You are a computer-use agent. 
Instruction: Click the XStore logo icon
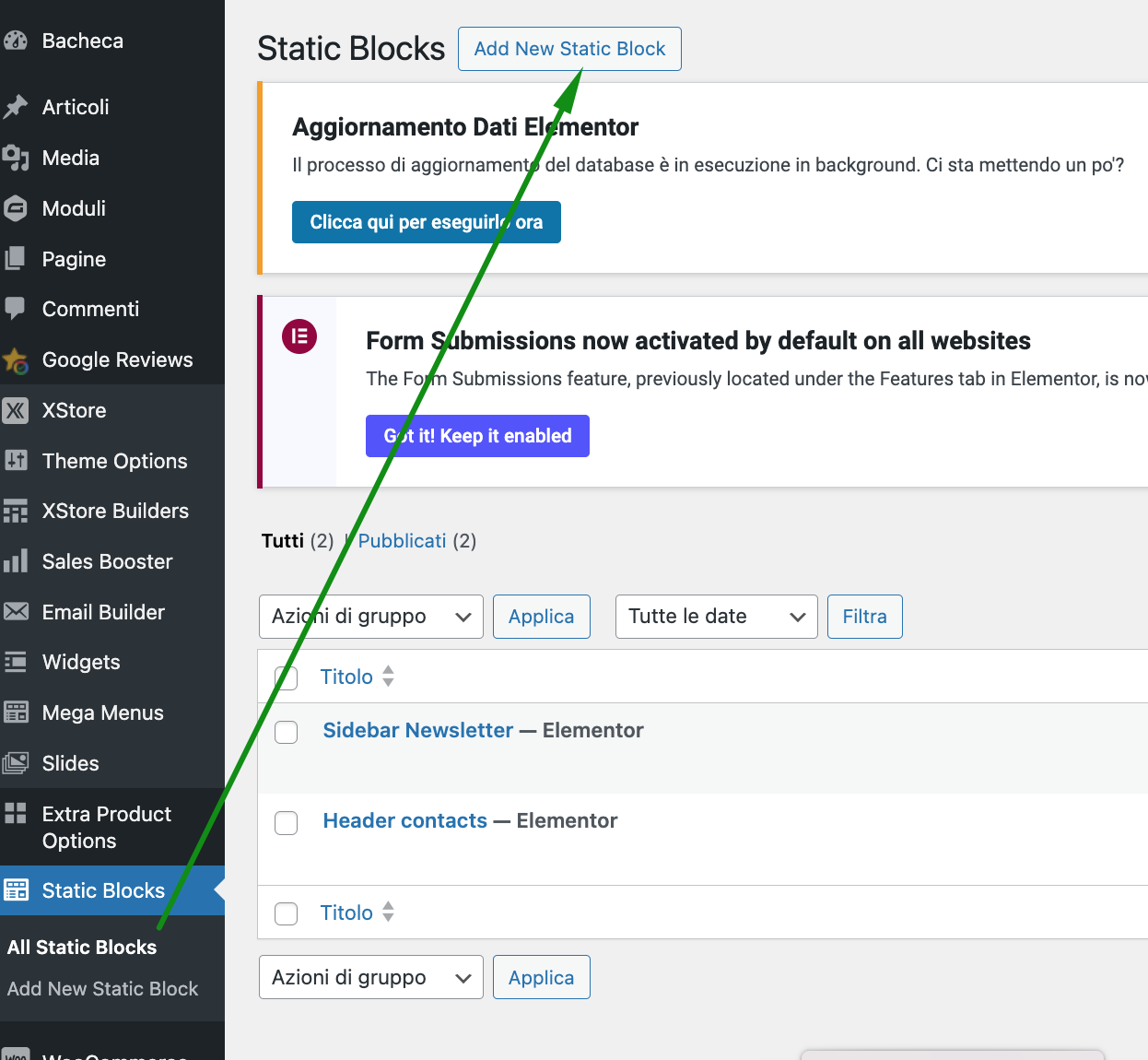(15, 410)
